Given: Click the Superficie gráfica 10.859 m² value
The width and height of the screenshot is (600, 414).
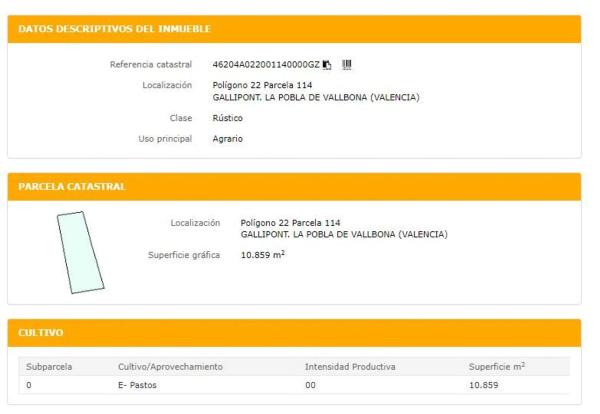Looking at the screenshot, I should tap(264, 255).
